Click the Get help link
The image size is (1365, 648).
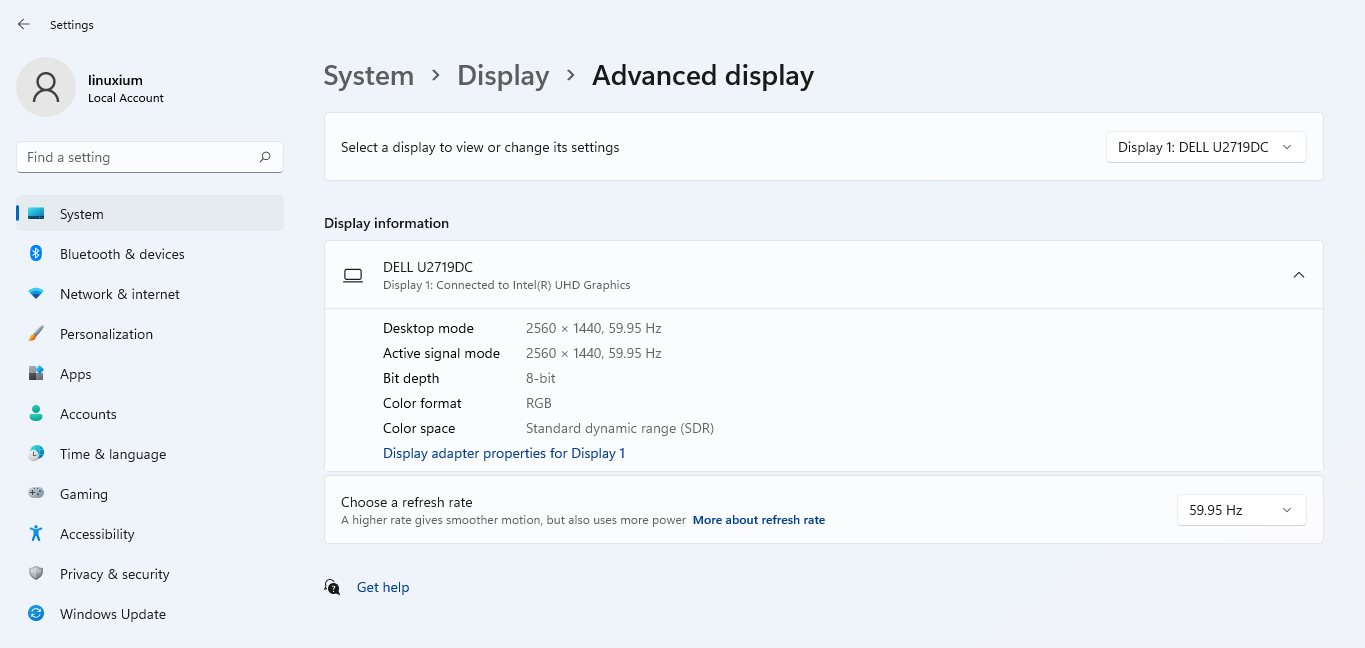[x=383, y=587]
